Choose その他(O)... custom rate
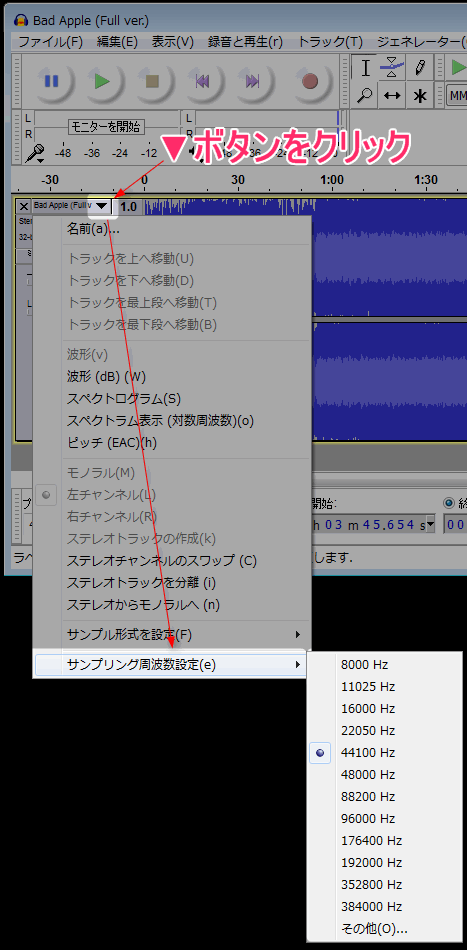Screen dimensions: 467x950 click(382, 928)
